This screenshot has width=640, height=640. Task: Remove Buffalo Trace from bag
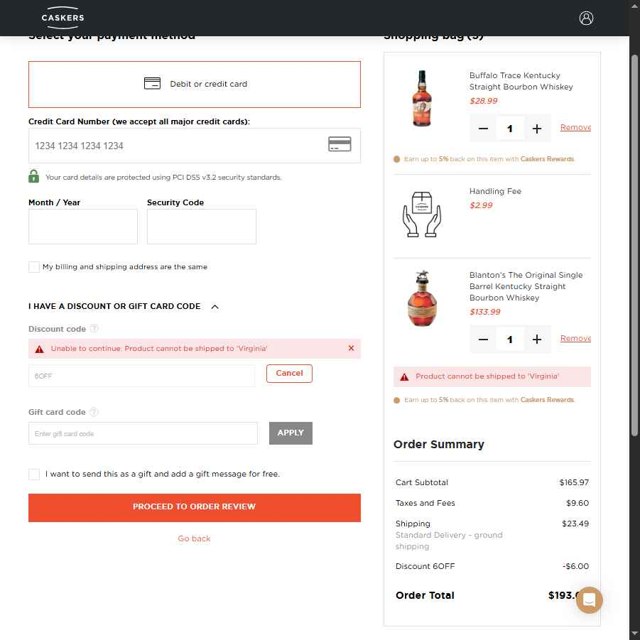(x=575, y=128)
